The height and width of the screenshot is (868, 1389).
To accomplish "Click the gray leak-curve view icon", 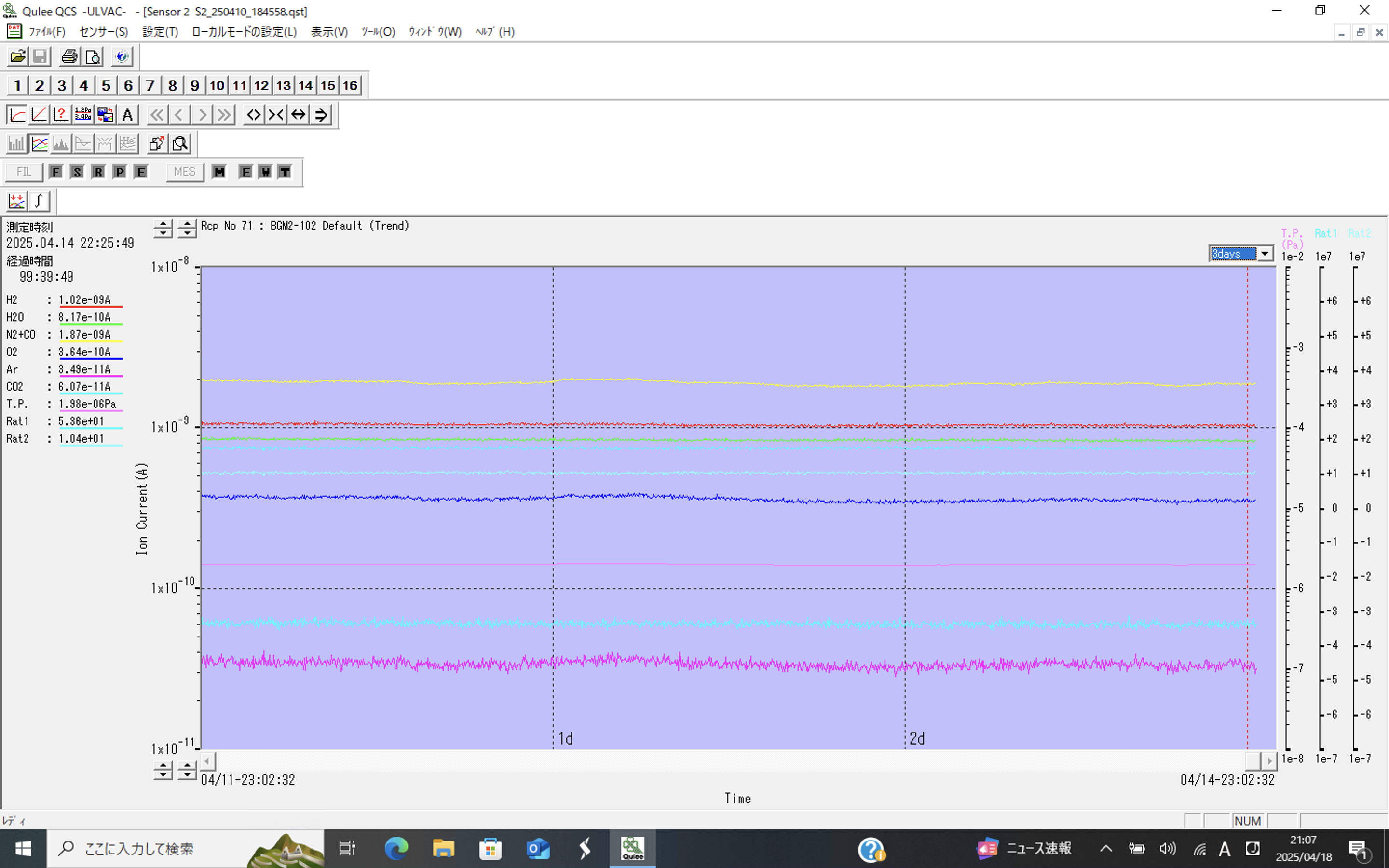I will coord(83,144).
